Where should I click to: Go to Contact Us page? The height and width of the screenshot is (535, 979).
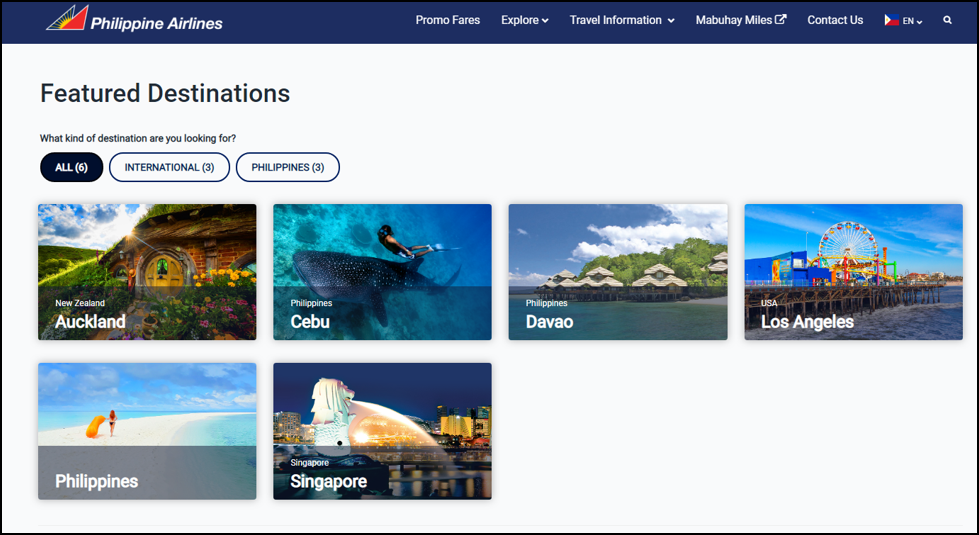tap(835, 20)
